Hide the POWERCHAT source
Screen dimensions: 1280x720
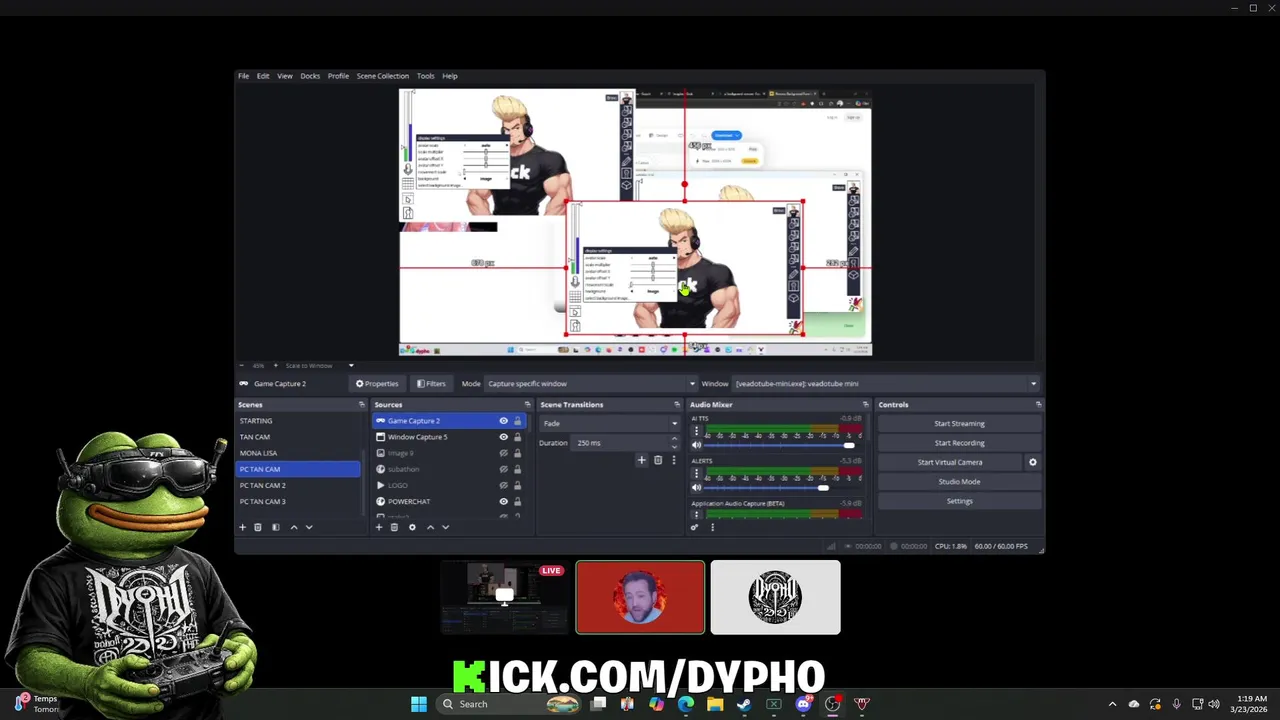tap(504, 501)
